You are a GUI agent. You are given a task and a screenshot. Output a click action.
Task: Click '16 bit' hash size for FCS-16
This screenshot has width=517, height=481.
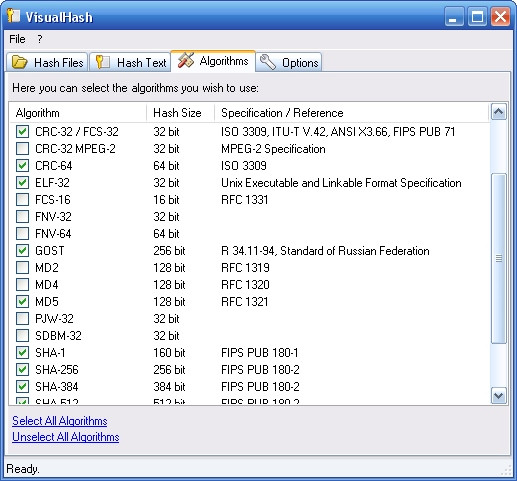[x=166, y=200]
